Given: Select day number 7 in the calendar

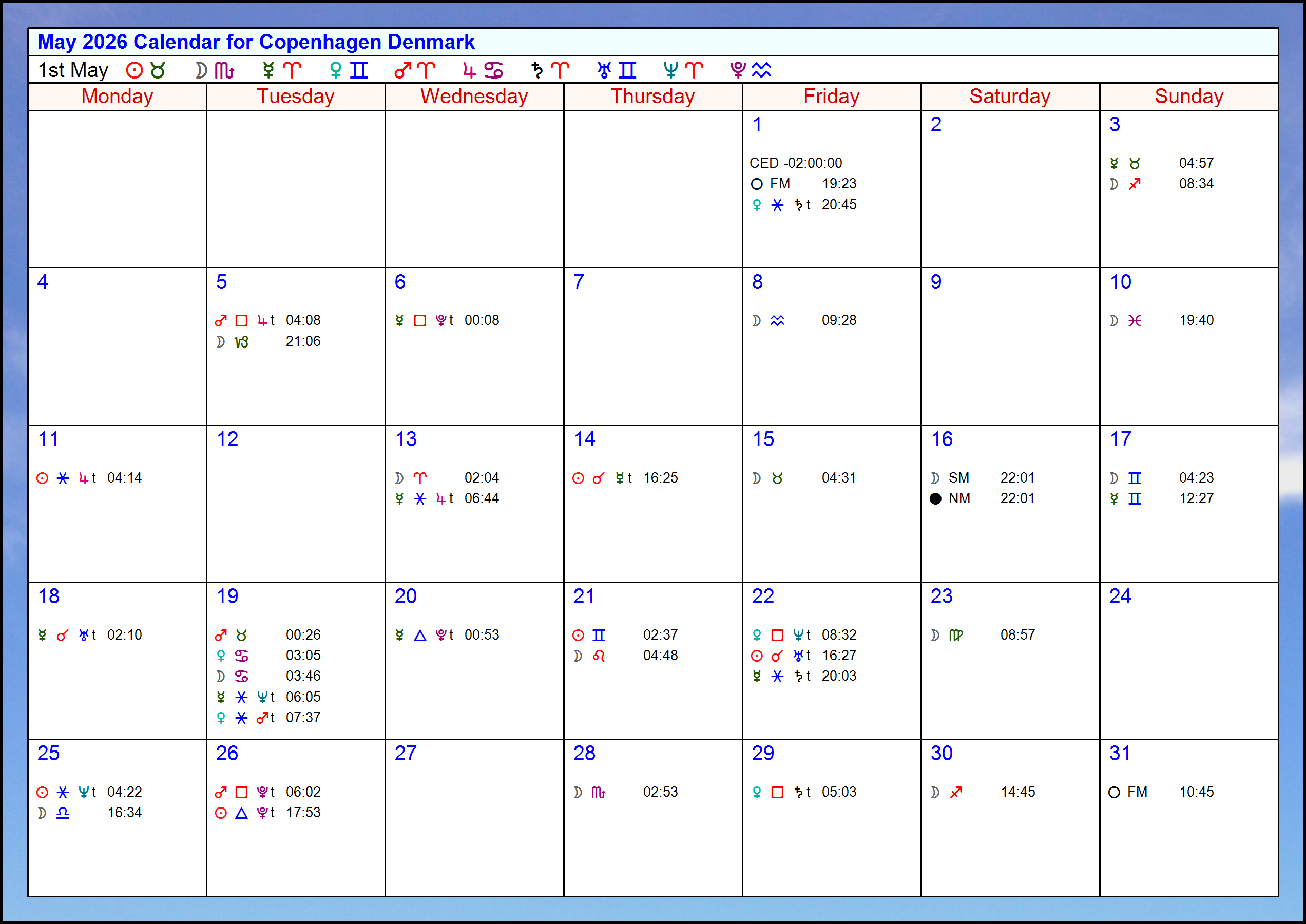Looking at the screenshot, I should click(x=579, y=282).
